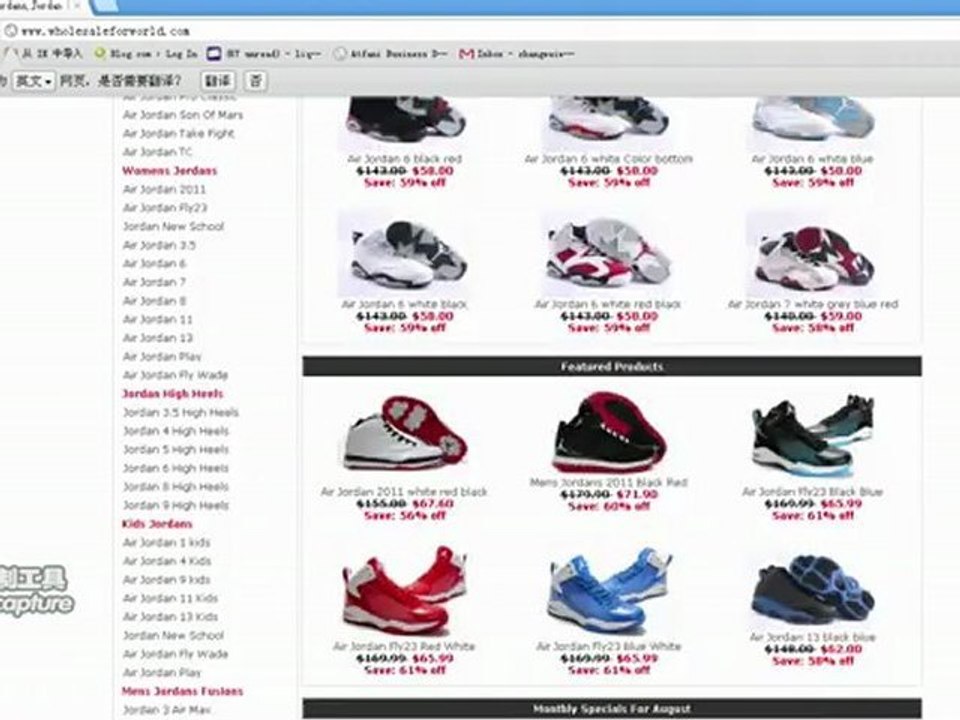Open Jordan New School womens category
Screen dimensions: 960x720
pos(173,227)
